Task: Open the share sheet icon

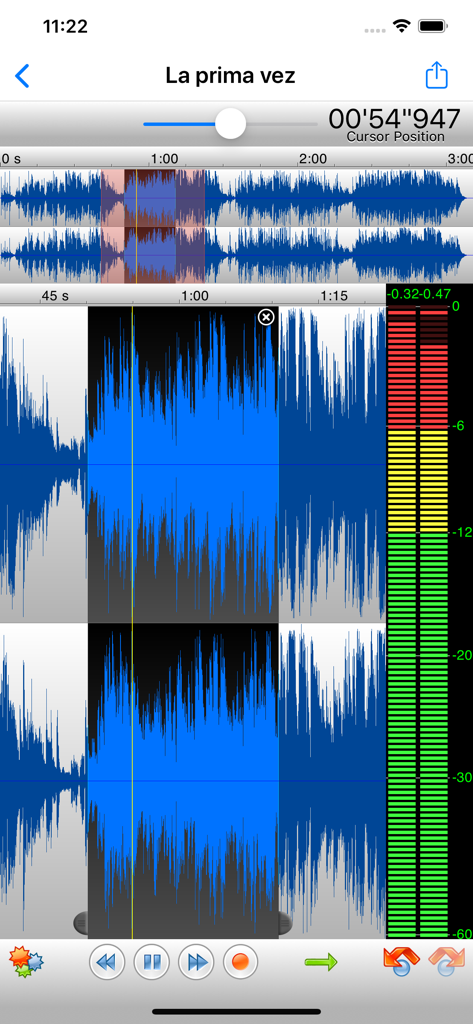Action: coord(436,75)
